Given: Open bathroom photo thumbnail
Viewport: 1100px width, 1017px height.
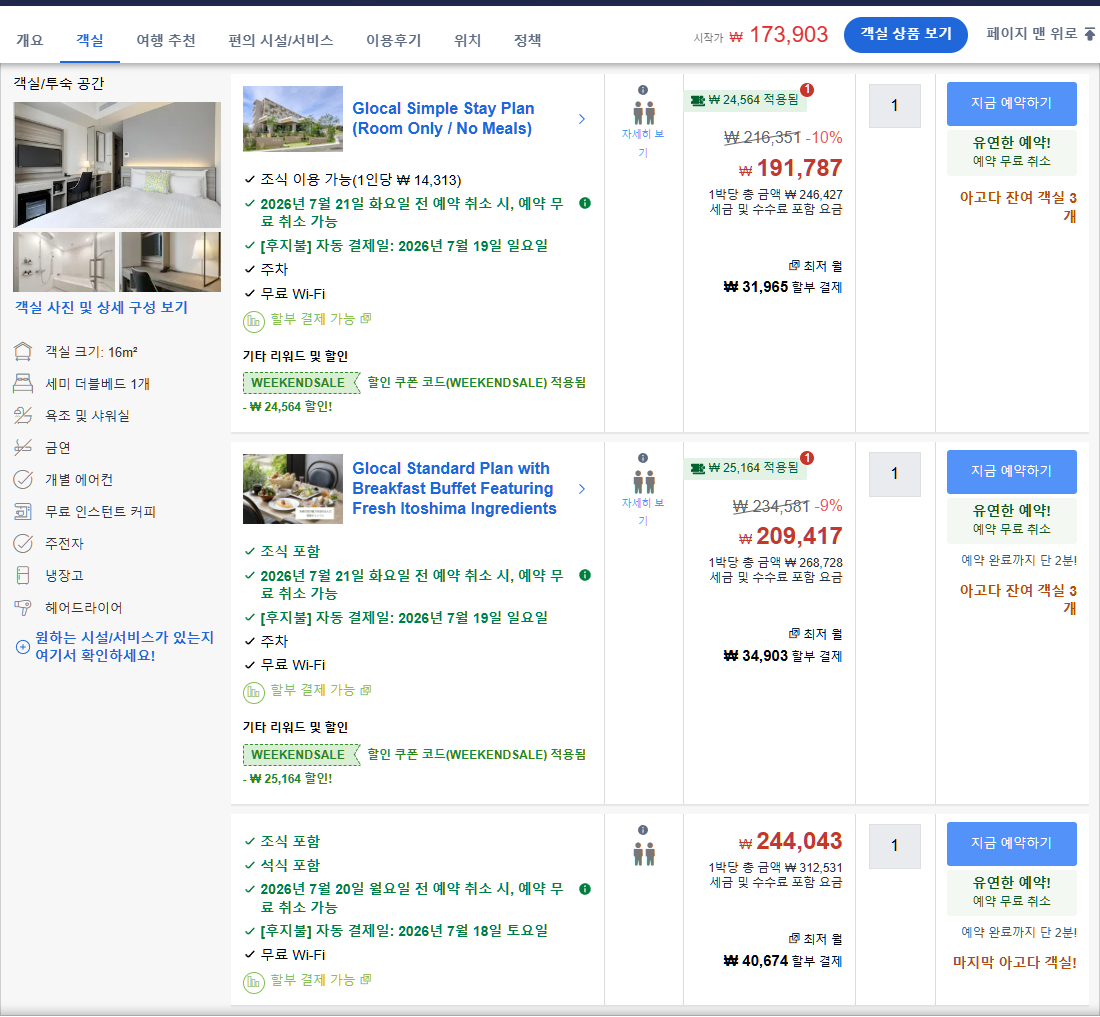Looking at the screenshot, I should 64,262.
